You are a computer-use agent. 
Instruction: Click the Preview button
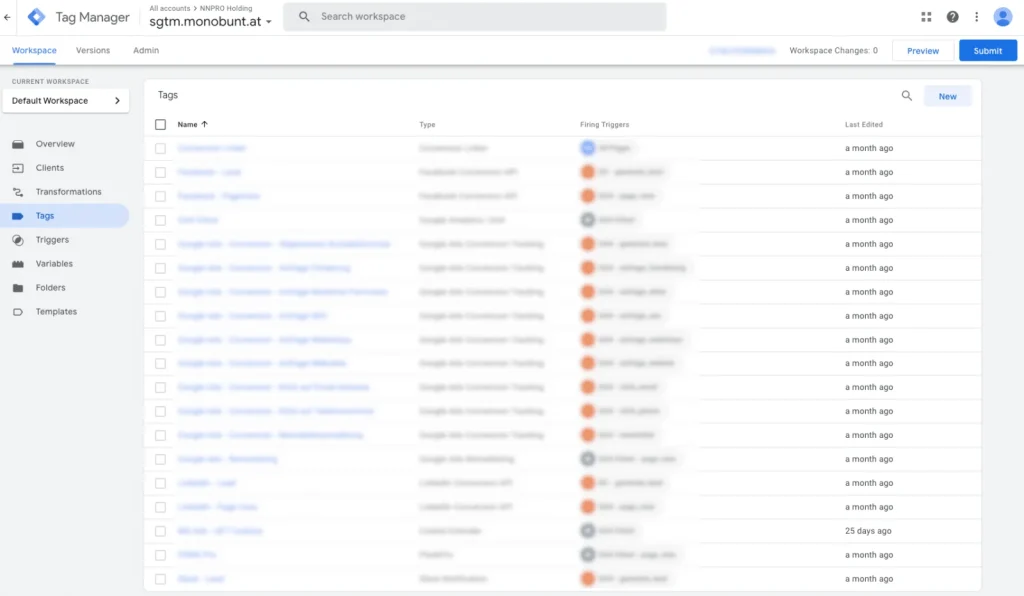point(922,50)
